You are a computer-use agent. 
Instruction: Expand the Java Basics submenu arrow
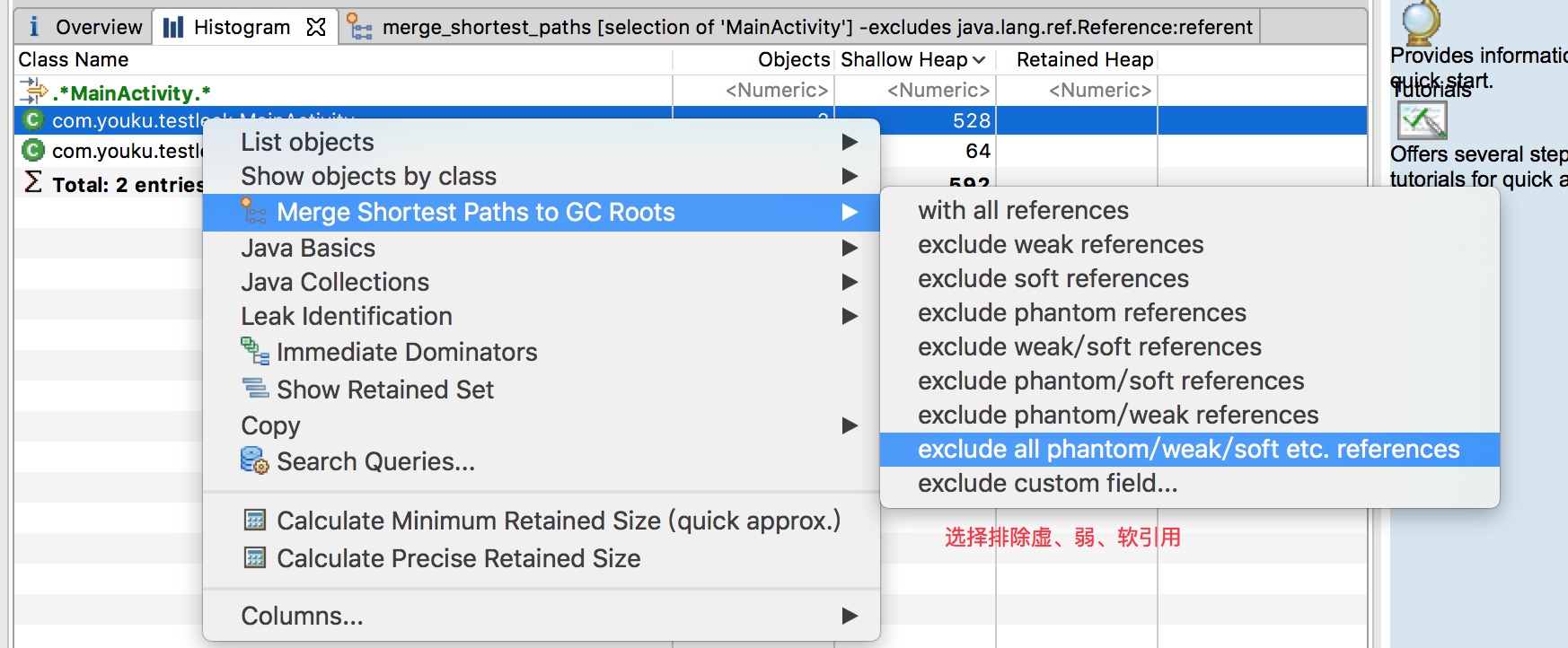click(x=850, y=248)
